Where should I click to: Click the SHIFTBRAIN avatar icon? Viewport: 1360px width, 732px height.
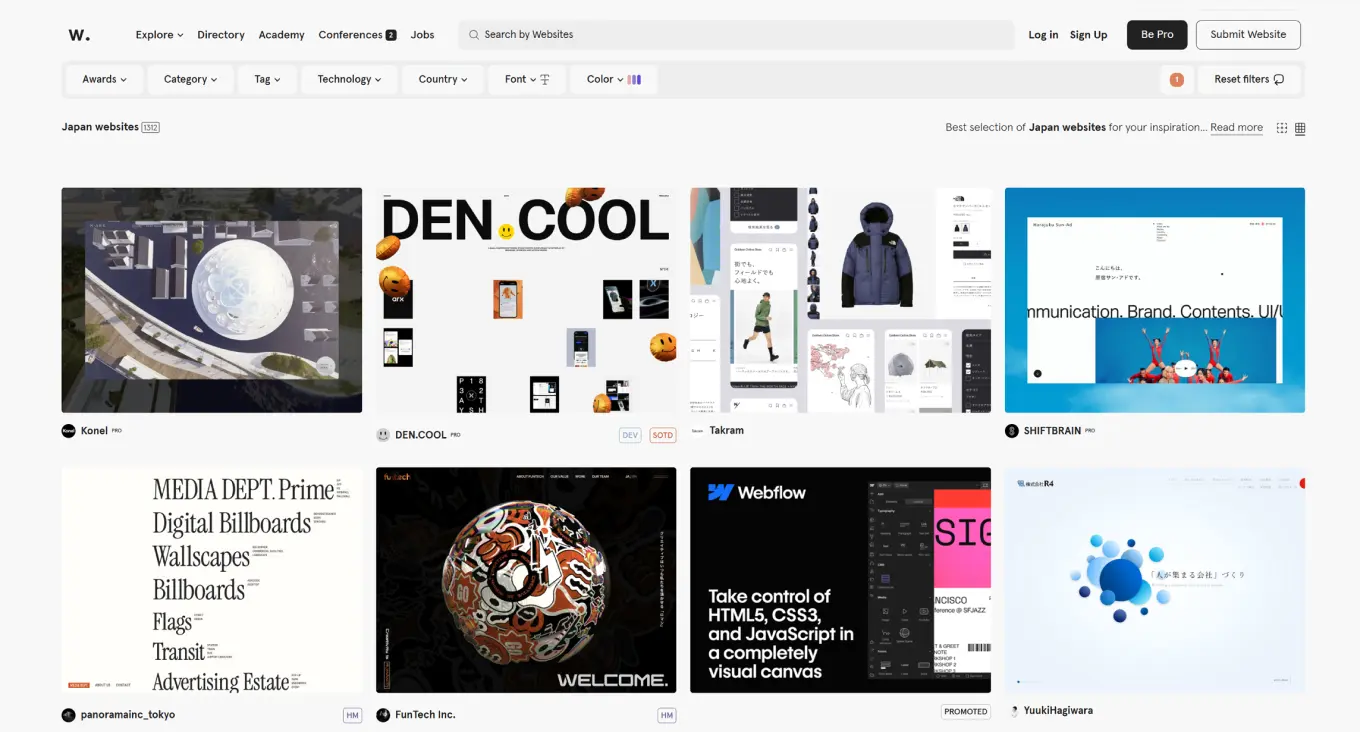coord(1012,431)
